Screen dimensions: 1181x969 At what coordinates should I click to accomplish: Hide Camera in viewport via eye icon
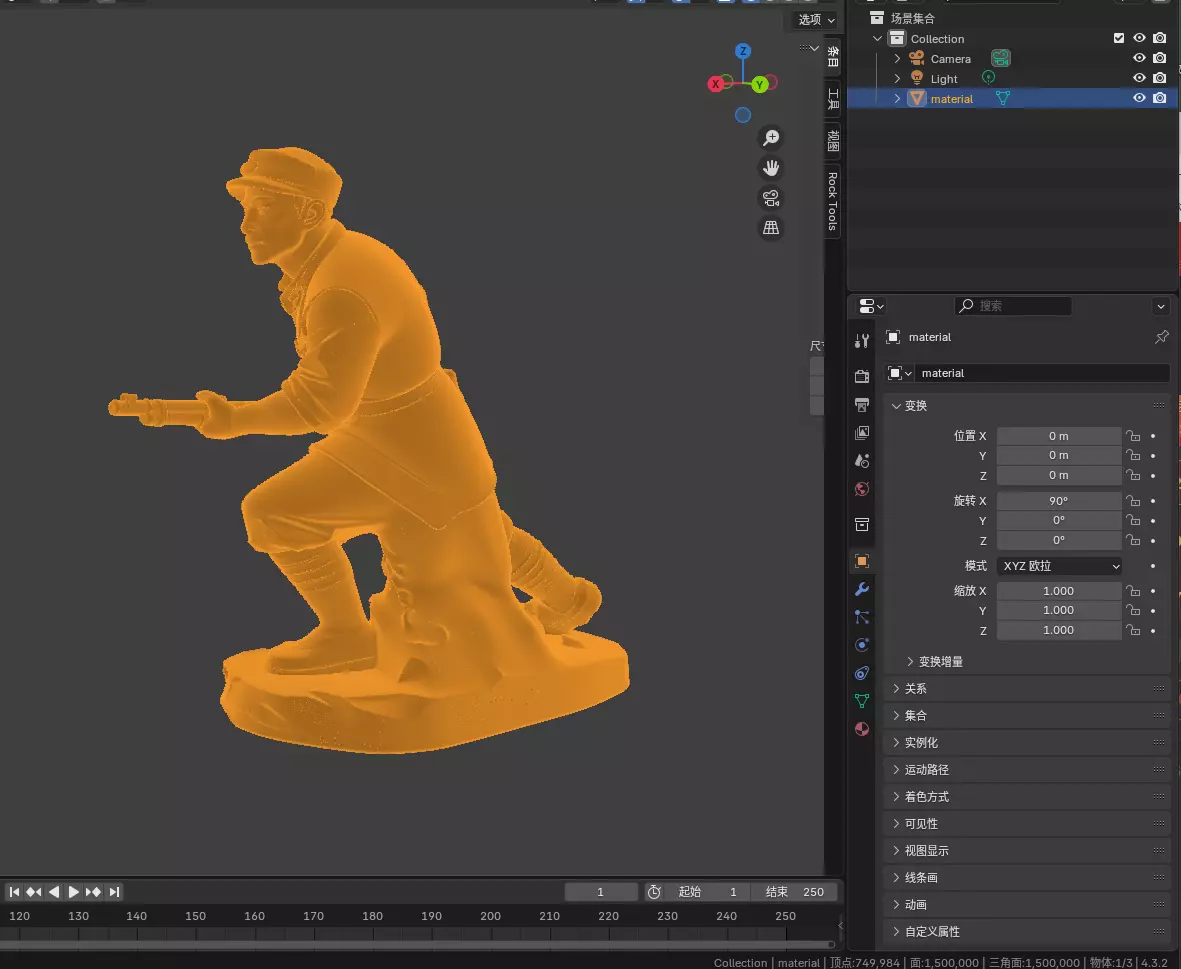pos(1139,58)
